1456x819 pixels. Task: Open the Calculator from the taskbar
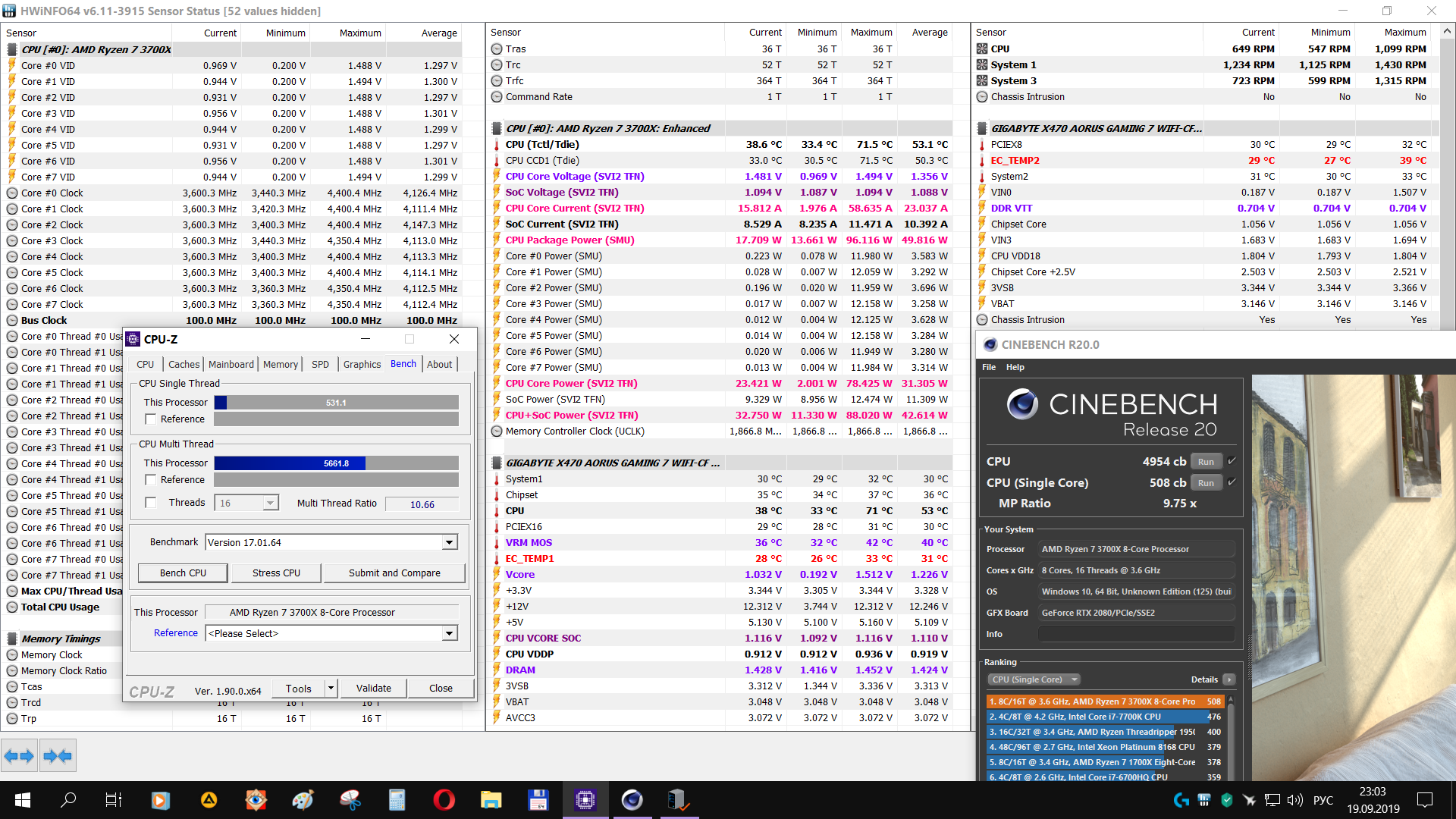point(397,800)
